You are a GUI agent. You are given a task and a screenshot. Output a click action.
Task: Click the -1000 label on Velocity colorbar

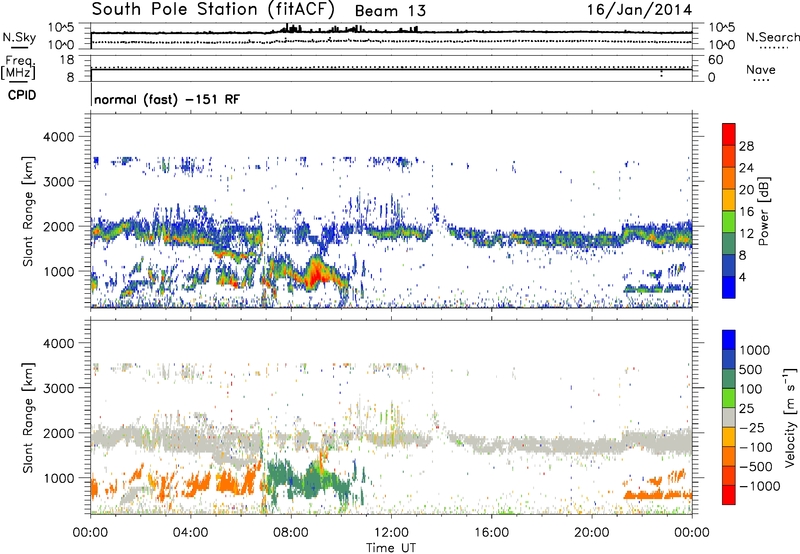point(759,486)
